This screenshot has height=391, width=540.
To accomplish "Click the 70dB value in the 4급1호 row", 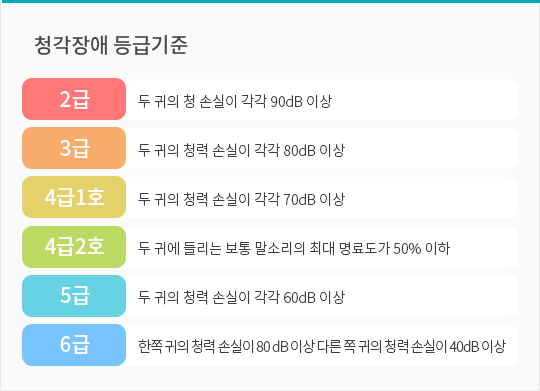I will (x=299, y=199).
